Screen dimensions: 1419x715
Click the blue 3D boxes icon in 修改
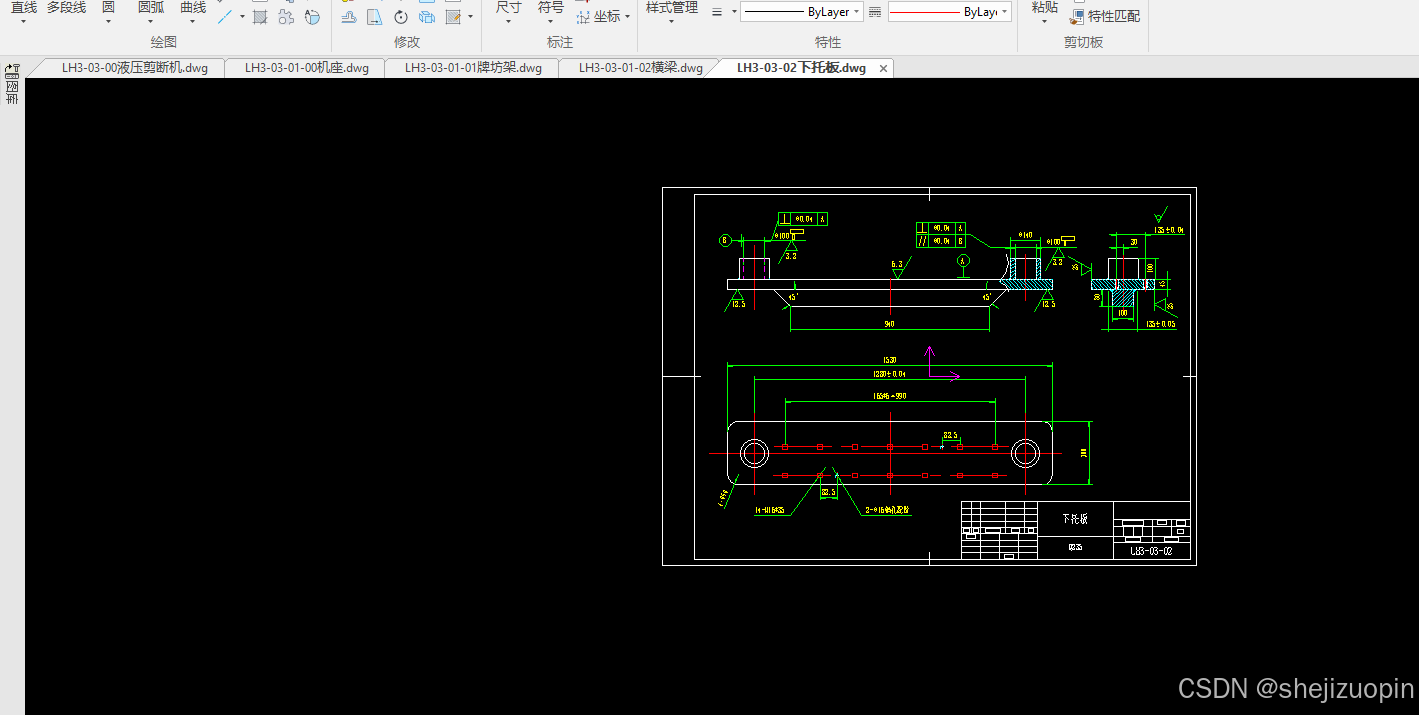coord(427,16)
